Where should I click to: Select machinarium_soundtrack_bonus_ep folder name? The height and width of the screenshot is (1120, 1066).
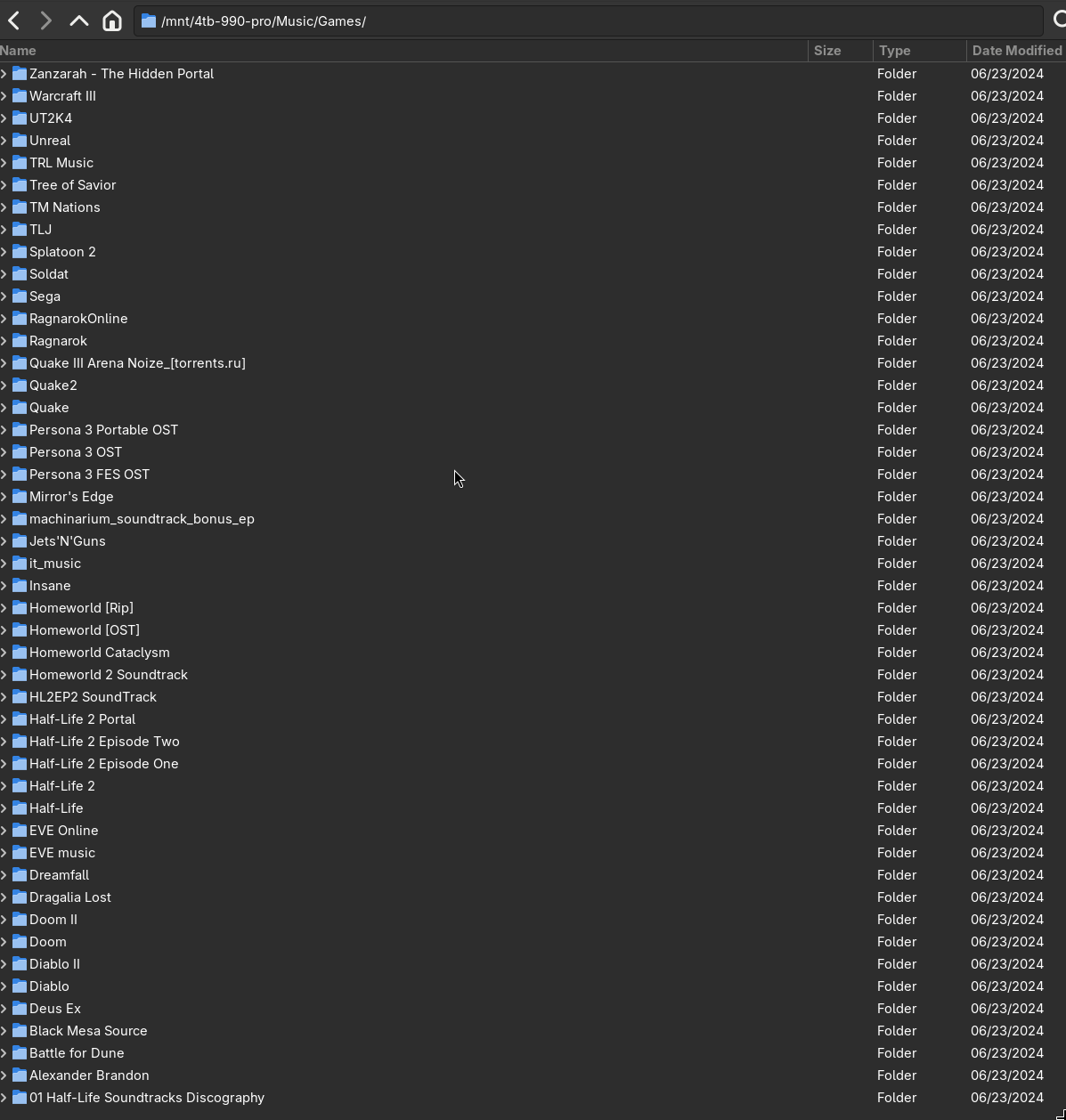point(142,519)
